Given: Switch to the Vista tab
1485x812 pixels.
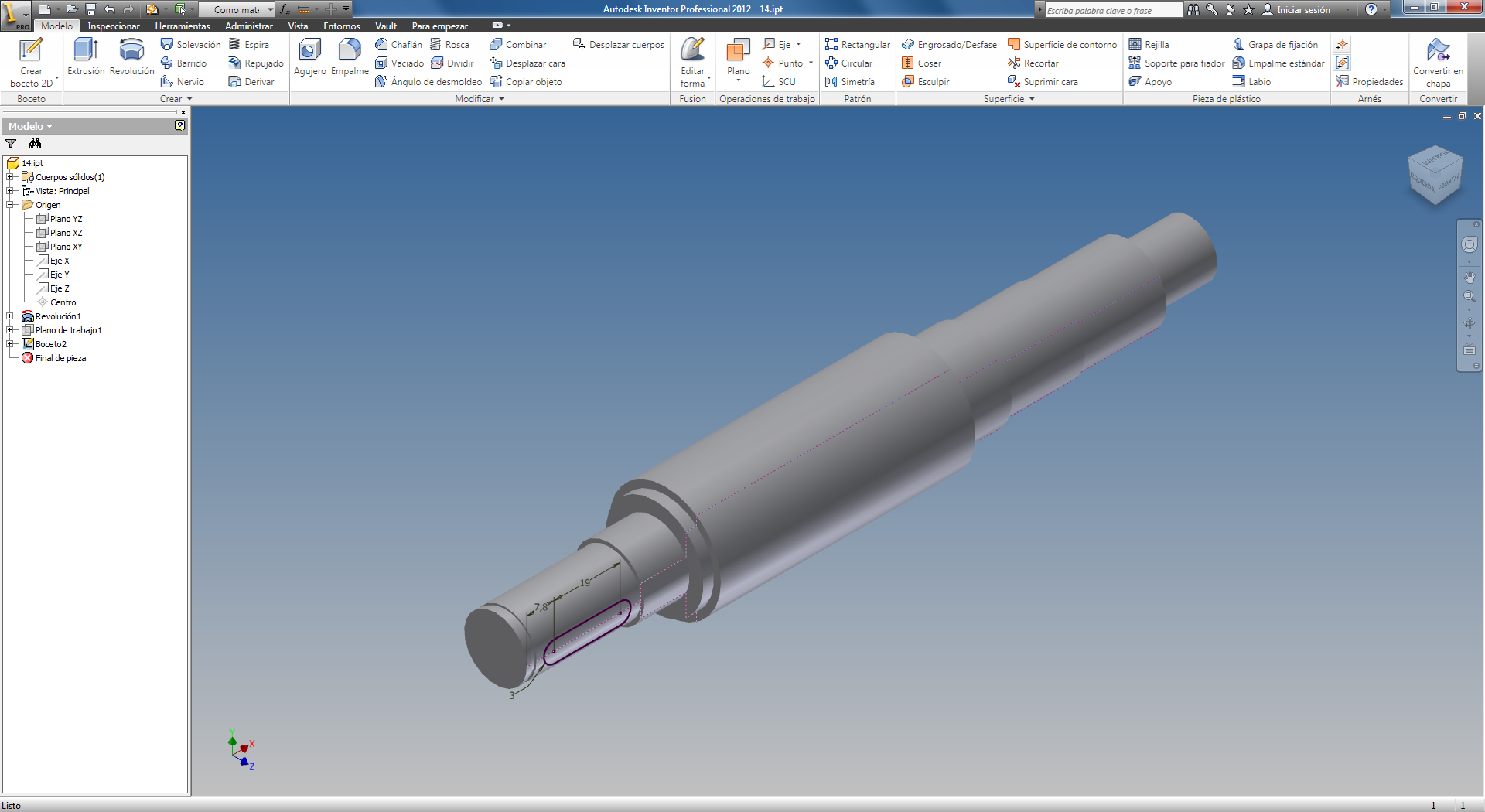Looking at the screenshot, I should click(x=298, y=26).
